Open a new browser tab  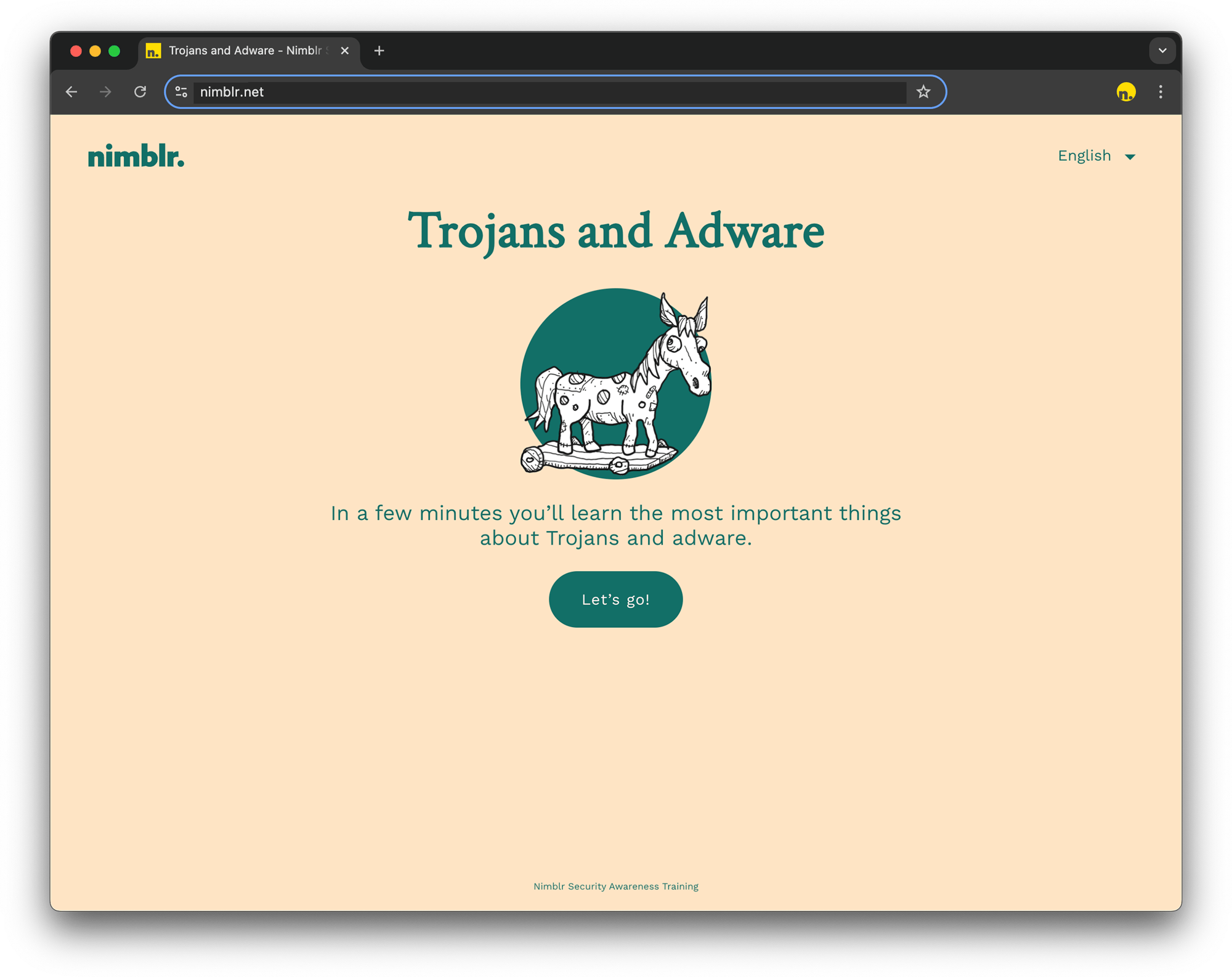coord(379,51)
